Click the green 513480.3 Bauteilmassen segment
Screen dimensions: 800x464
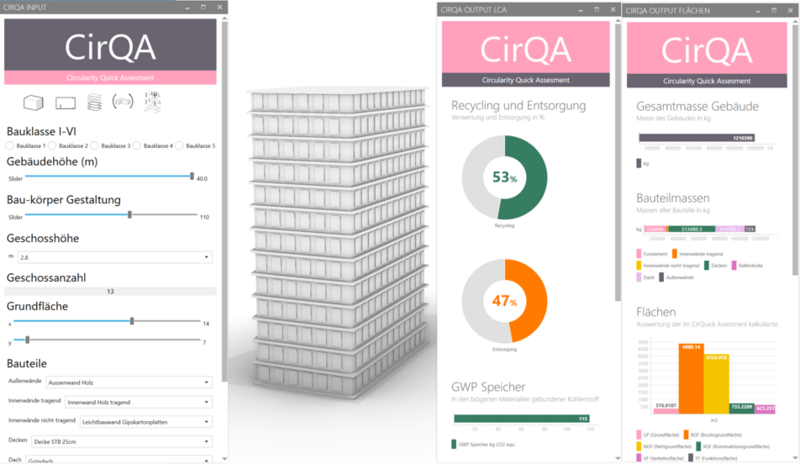[x=692, y=229]
